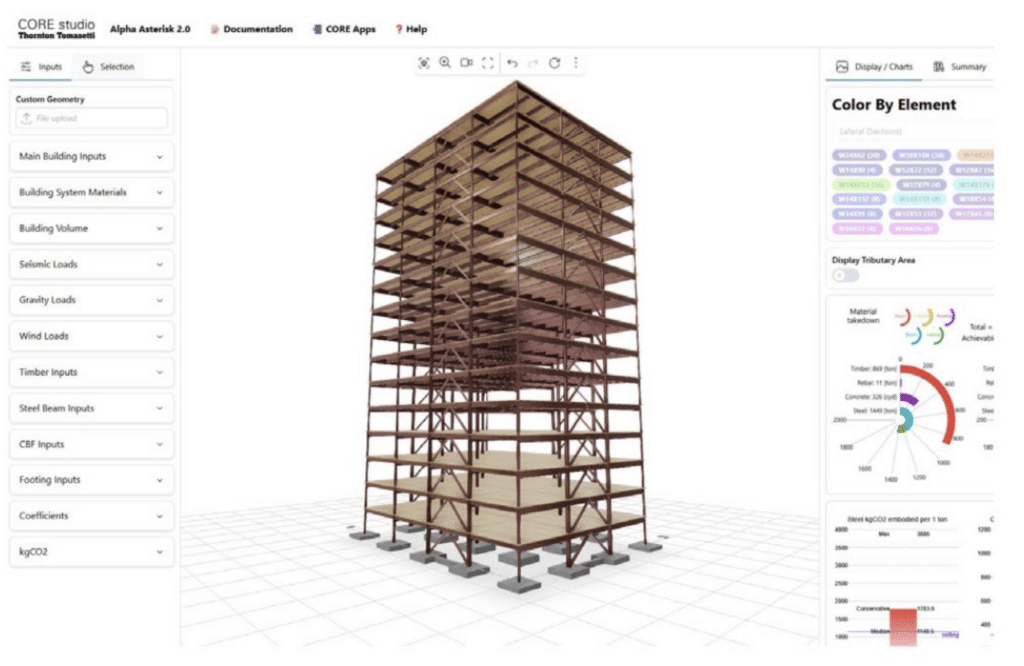Expand the Main Building Inputs section
This screenshot has width=1024, height=666.
(91, 157)
